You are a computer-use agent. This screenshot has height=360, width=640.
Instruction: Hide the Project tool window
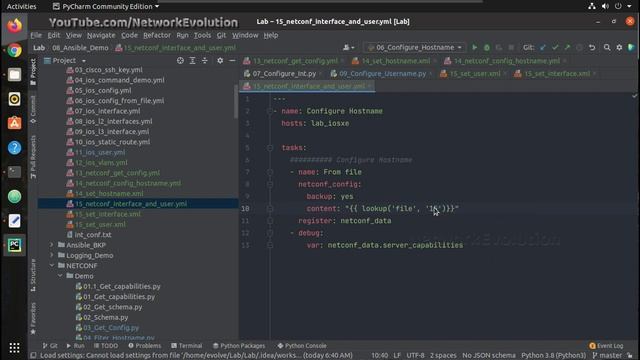pyautogui.click(x=232, y=60)
